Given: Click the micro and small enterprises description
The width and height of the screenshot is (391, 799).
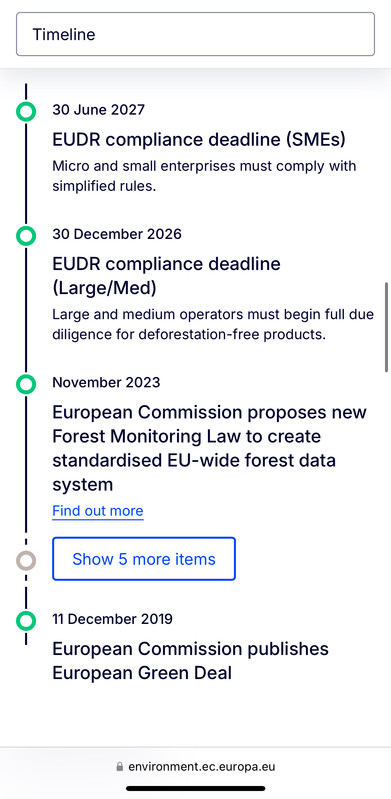Looking at the screenshot, I should [204, 176].
